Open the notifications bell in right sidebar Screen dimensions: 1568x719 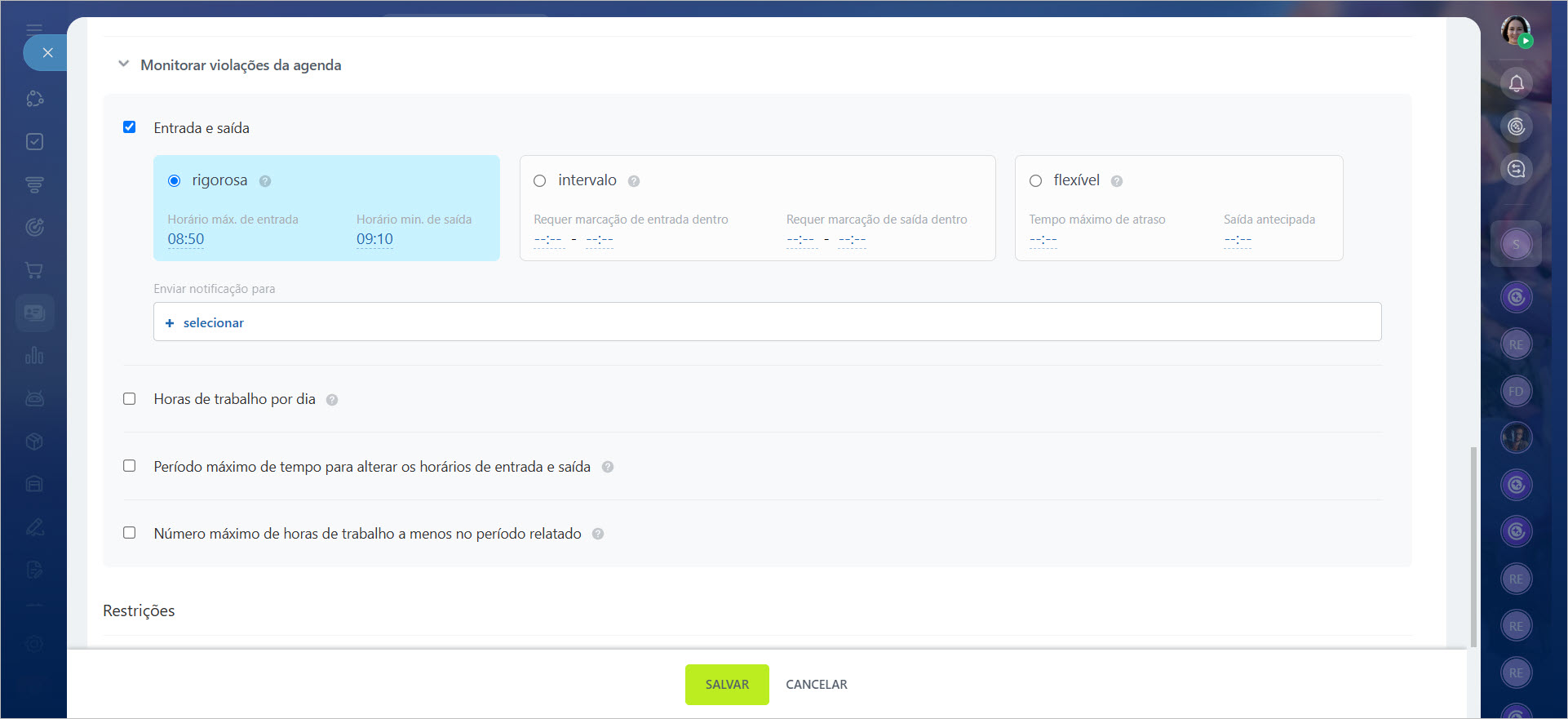[x=1516, y=83]
